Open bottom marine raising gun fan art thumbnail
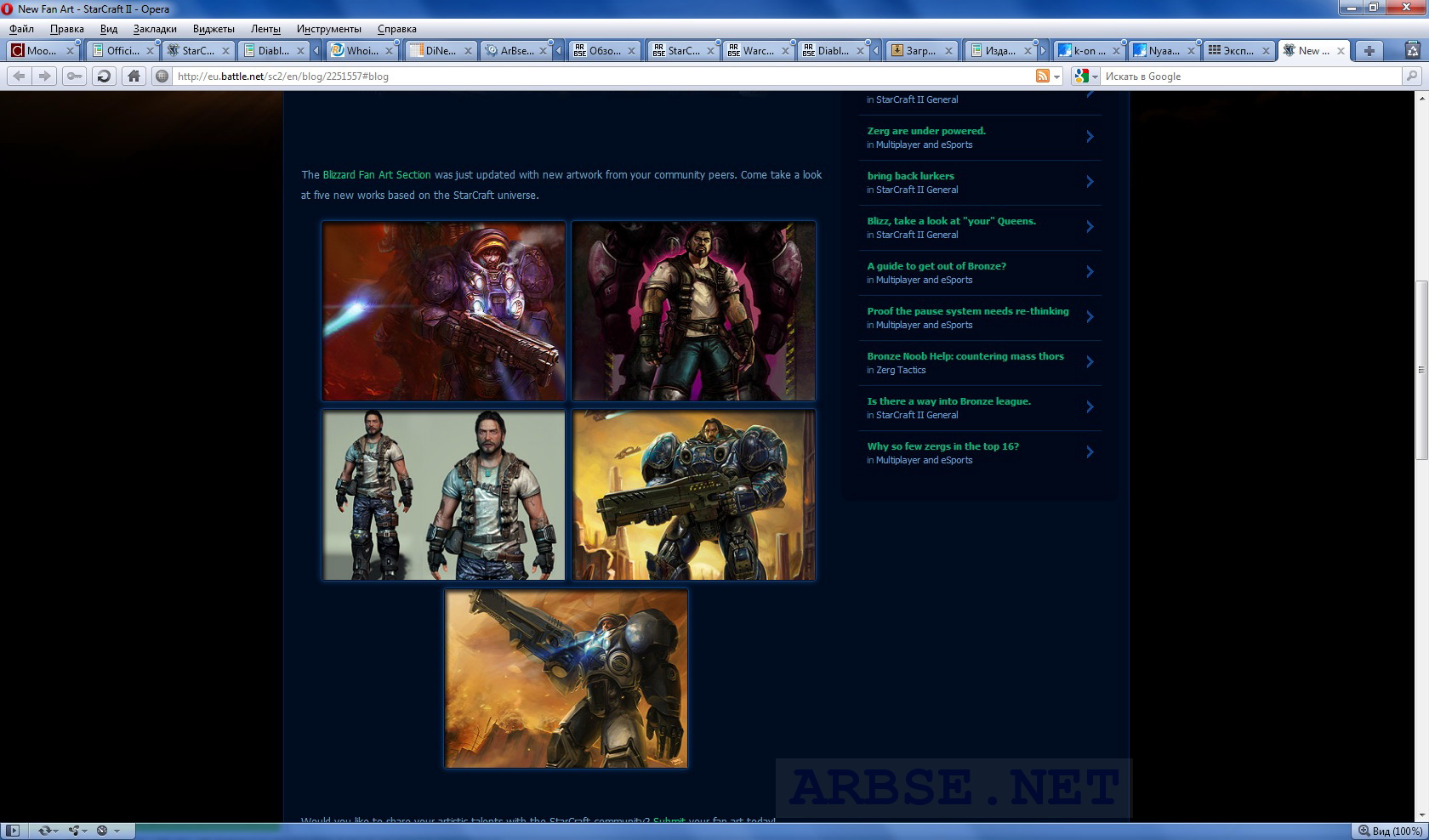 pyautogui.click(x=566, y=679)
